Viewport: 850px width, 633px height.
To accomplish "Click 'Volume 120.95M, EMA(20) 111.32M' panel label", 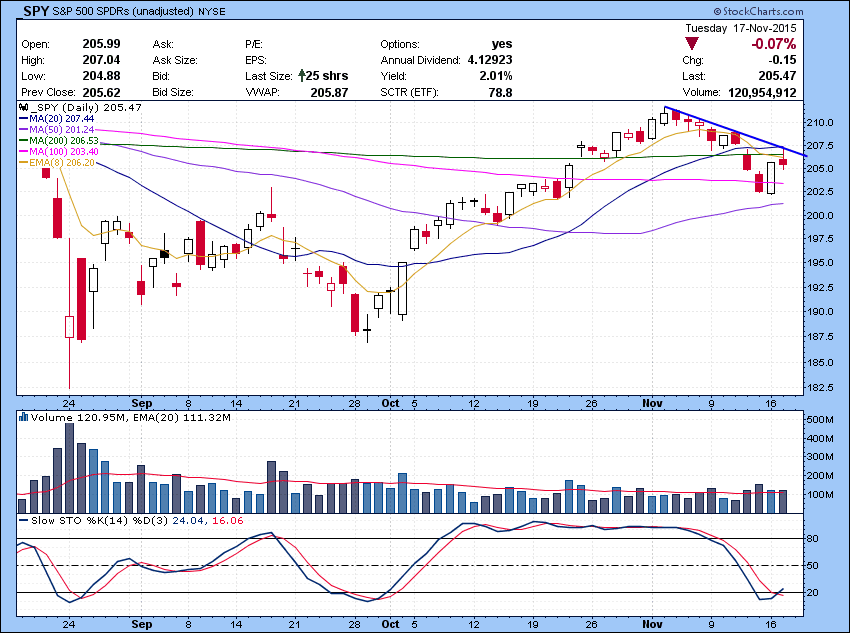I will point(131,417).
